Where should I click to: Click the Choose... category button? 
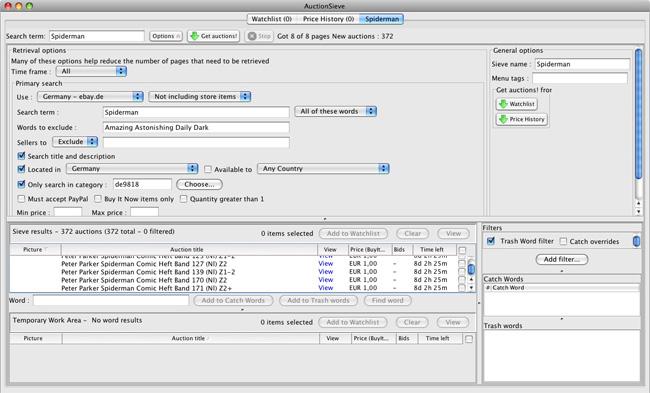(199, 184)
